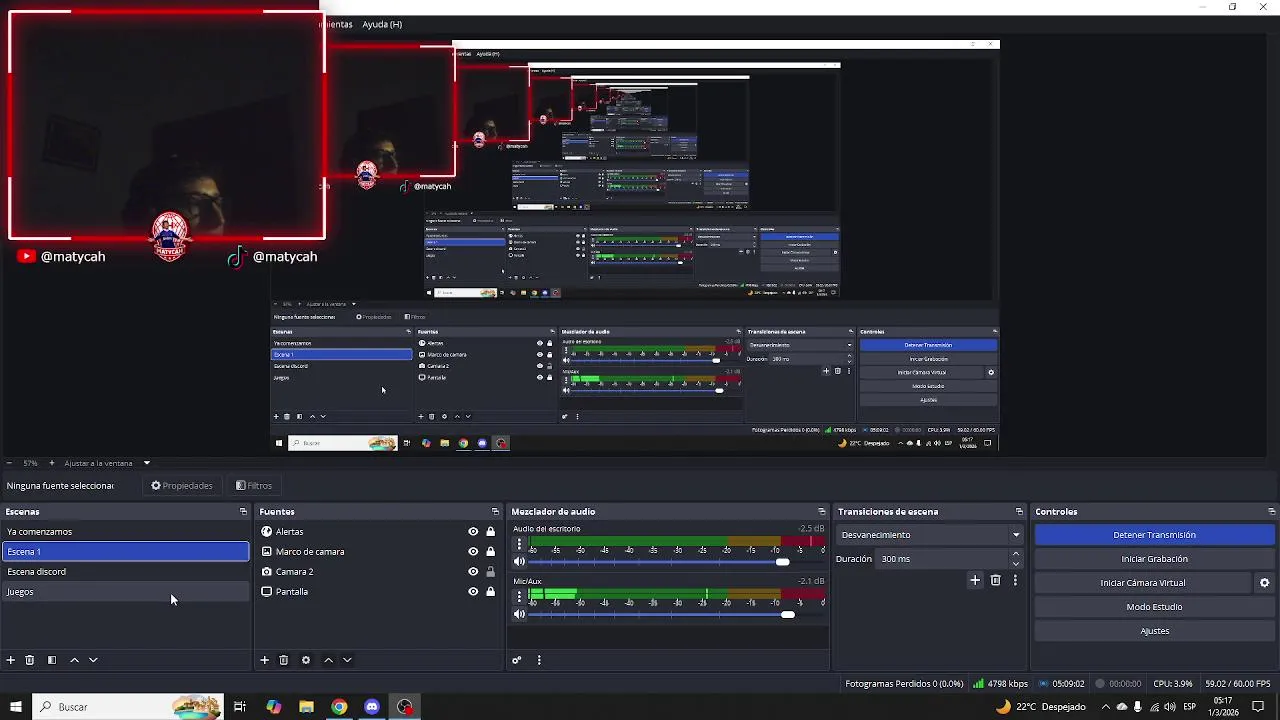The image size is (1280, 720).
Task: Open the Ayuda (H) menu
Action: coord(382,24)
